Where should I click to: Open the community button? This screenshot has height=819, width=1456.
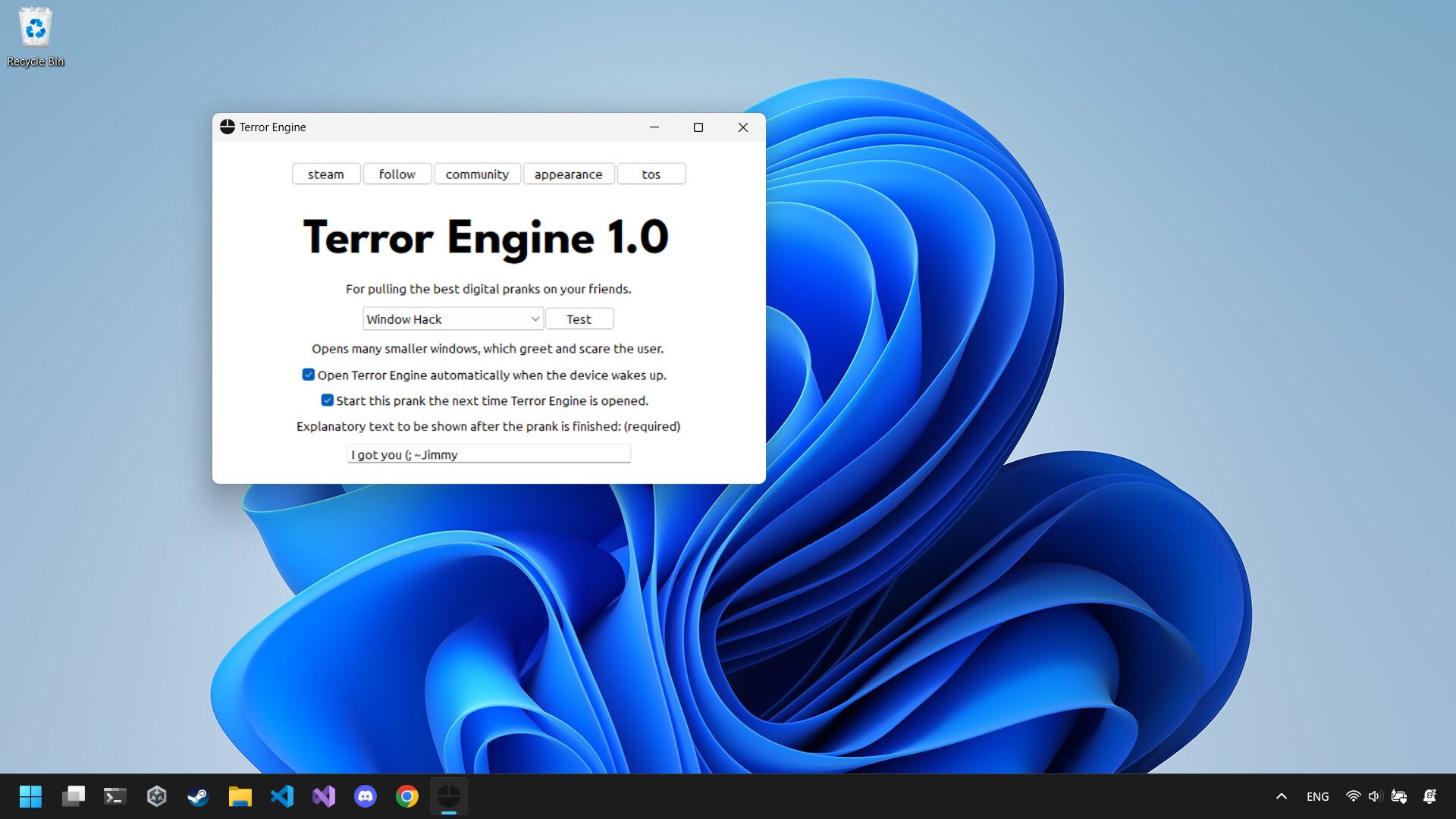477,174
